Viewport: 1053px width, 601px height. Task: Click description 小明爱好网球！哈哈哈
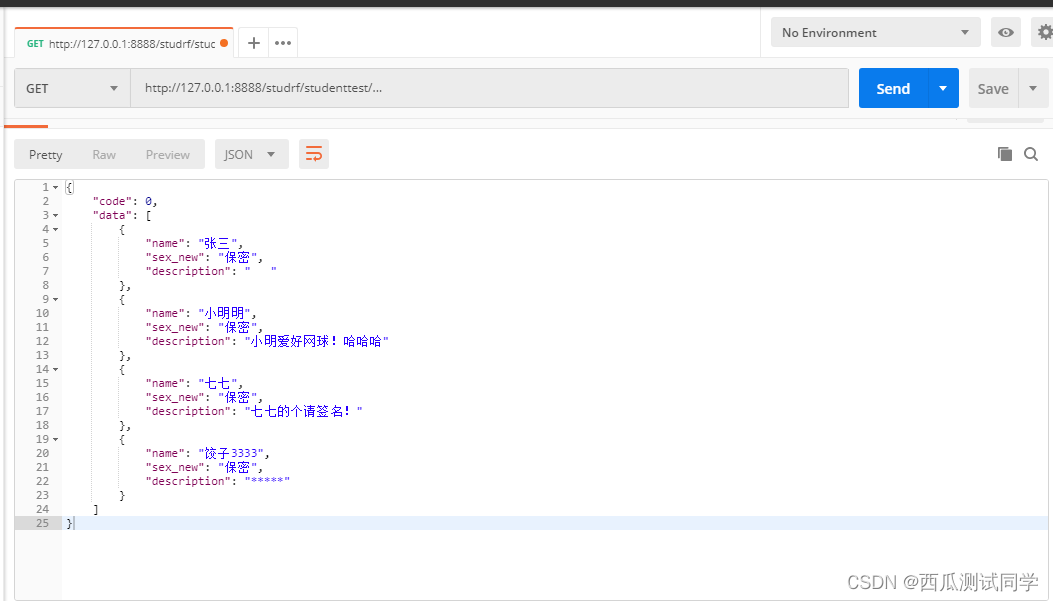coord(316,341)
